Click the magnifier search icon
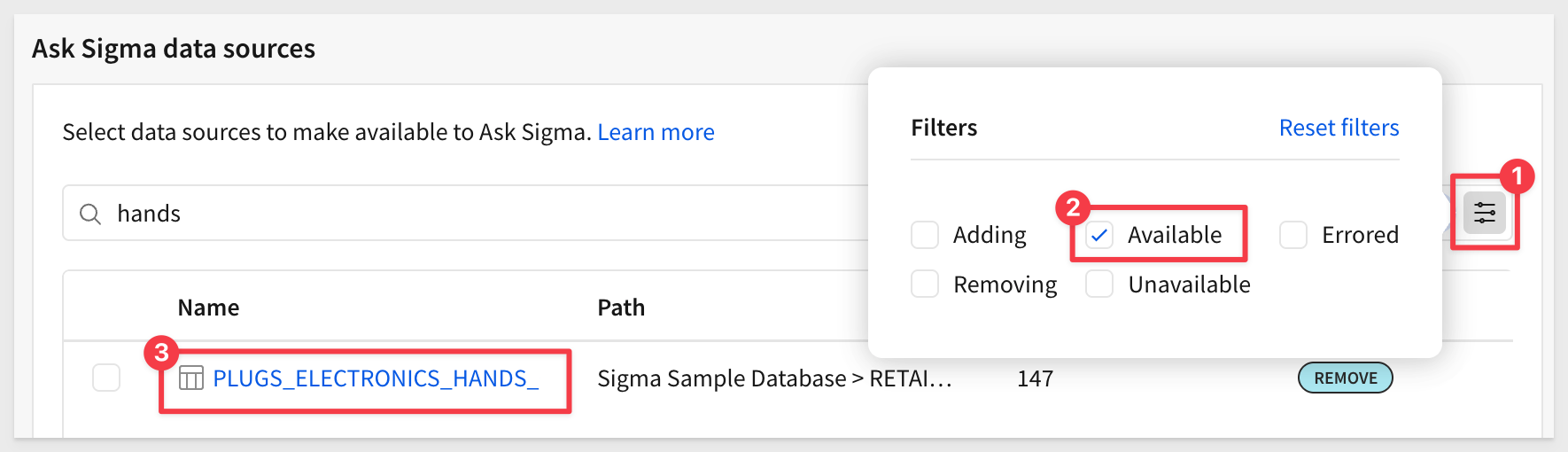 [90, 214]
